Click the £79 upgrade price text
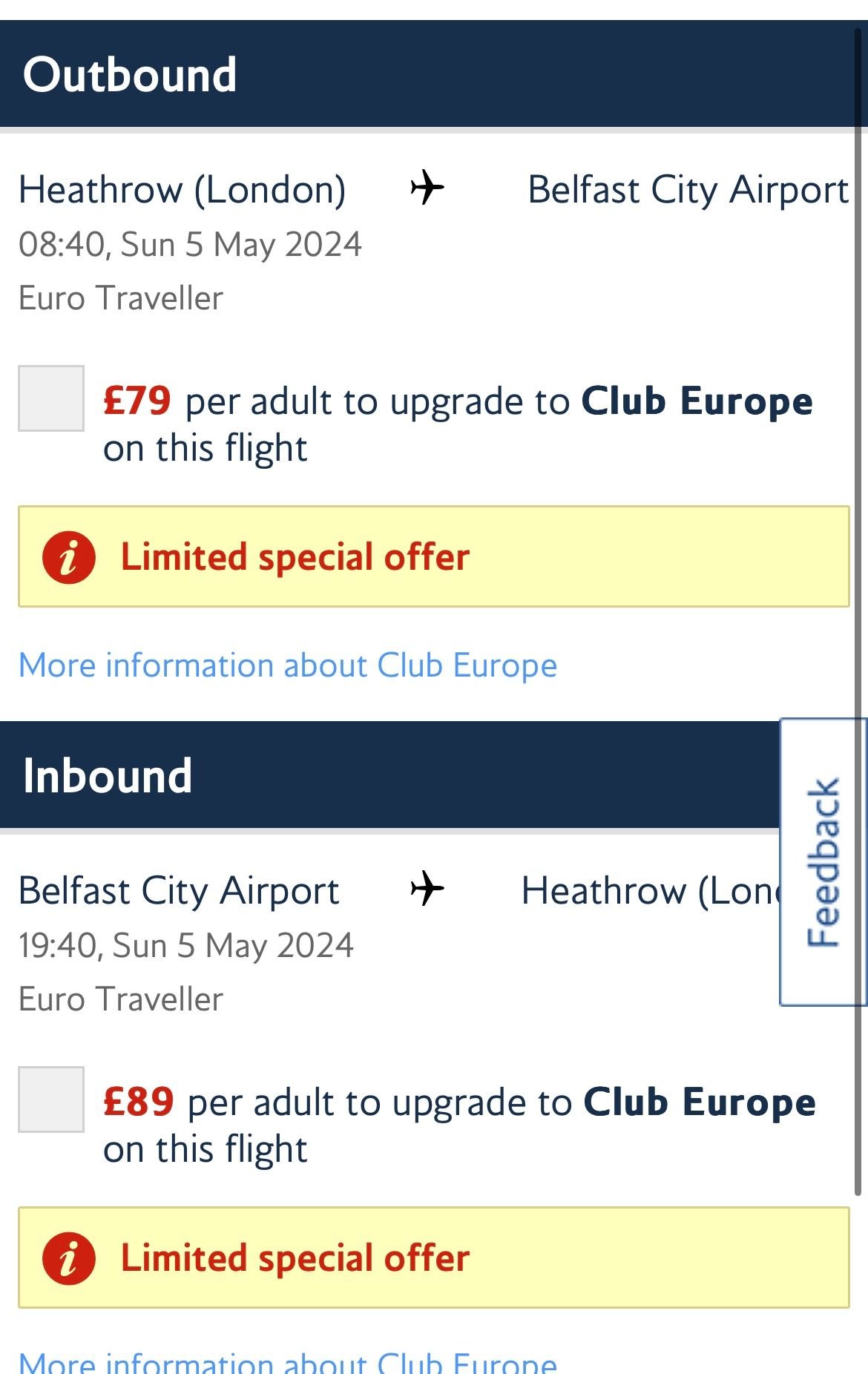This screenshot has width=868, height=1374. (x=137, y=401)
